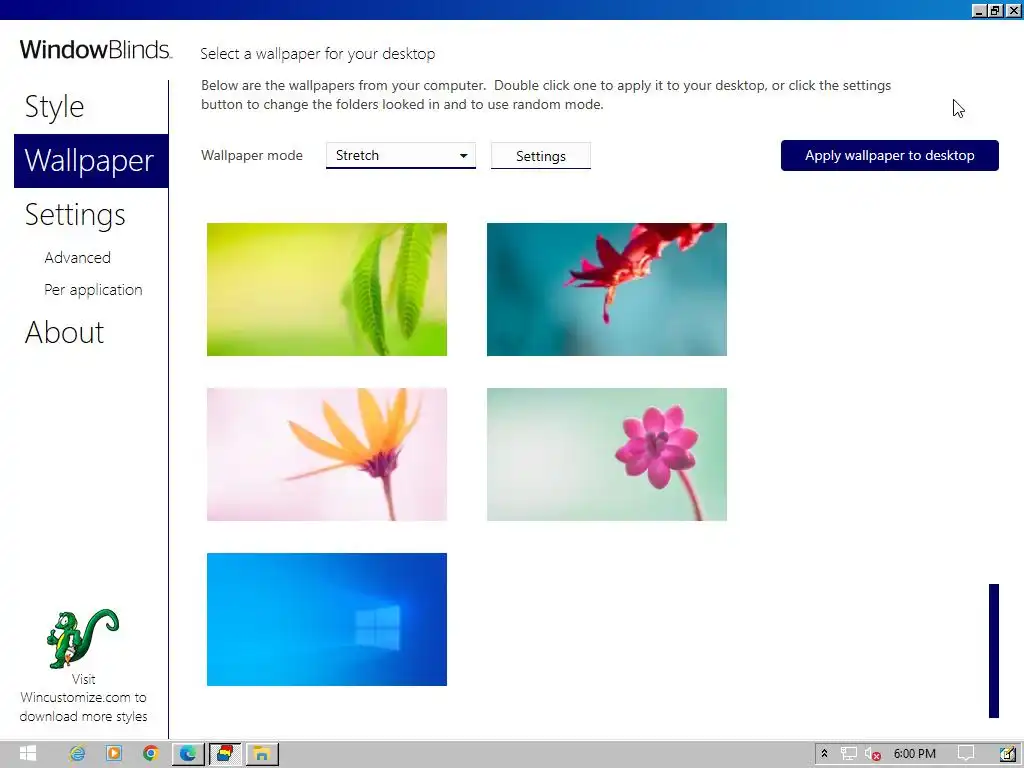Open Per application settings
Screen dimensions: 1024x768
click(93, 290)
